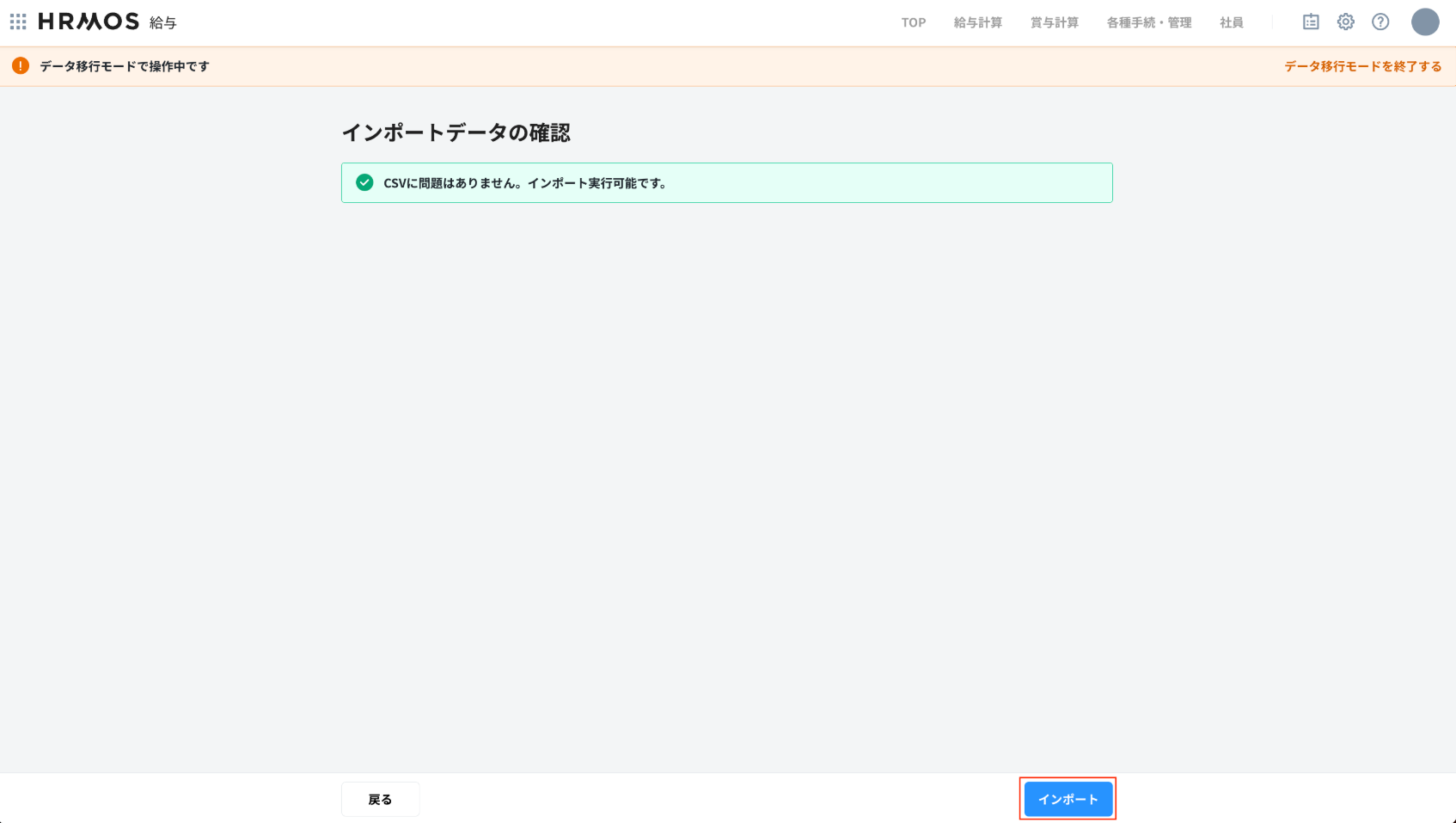This screenshot has width=1456, height=823.
Task: Open the 社員 menu
Action: [1231, 23]
